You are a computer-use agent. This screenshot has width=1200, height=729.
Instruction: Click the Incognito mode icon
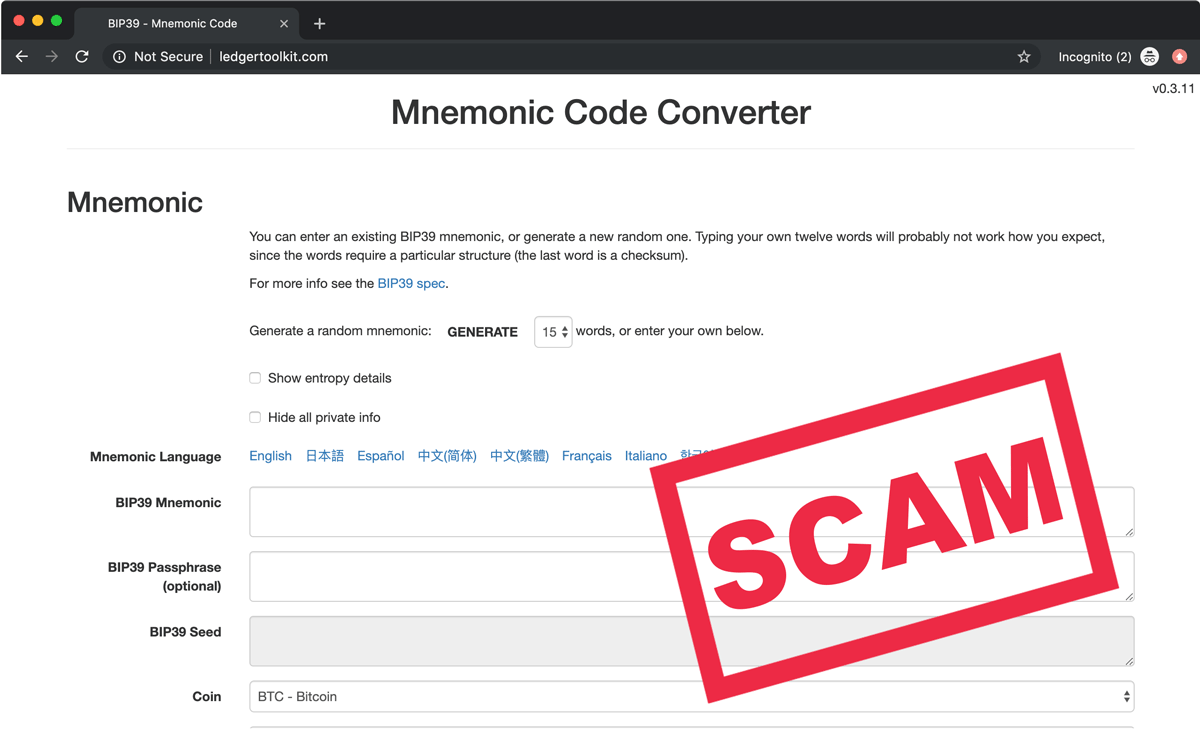point(1150,57)
